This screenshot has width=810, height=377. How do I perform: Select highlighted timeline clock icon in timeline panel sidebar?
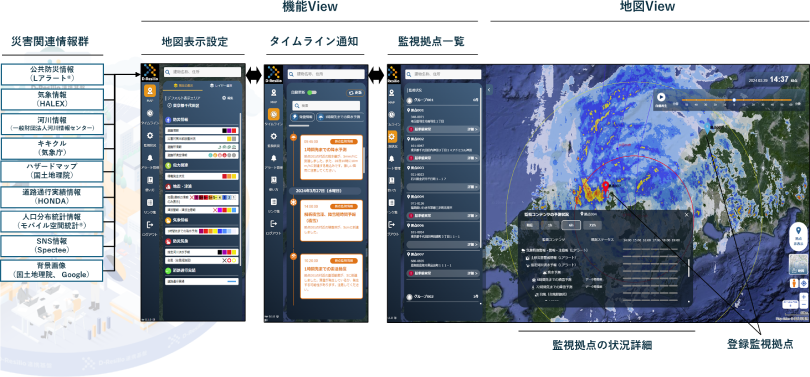click(x=273, y=114)
